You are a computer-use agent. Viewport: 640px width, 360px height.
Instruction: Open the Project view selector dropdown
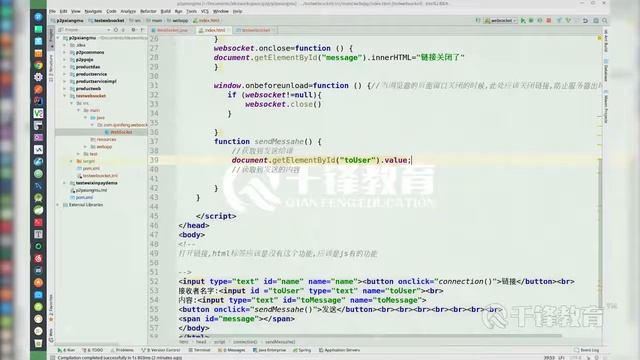click(84, 30)
